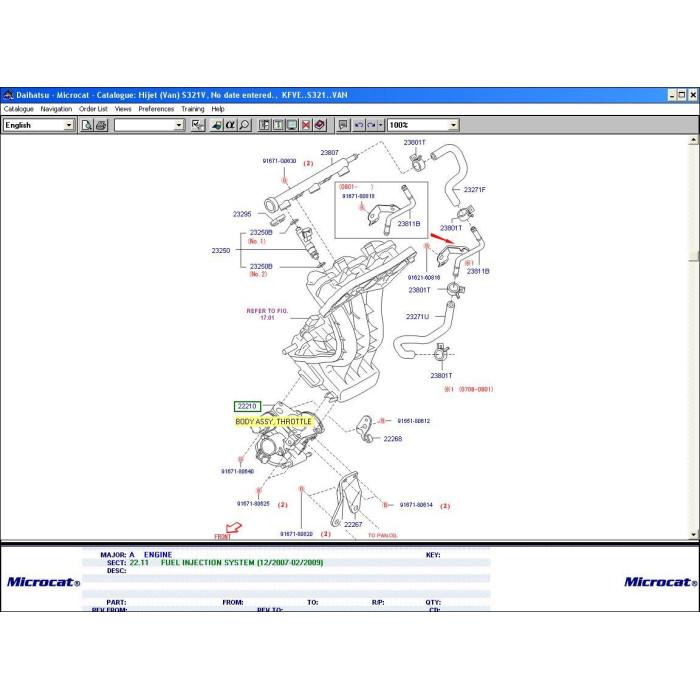
Task: Select bolt number 91671-80614 label
Action: coord(416,505)
